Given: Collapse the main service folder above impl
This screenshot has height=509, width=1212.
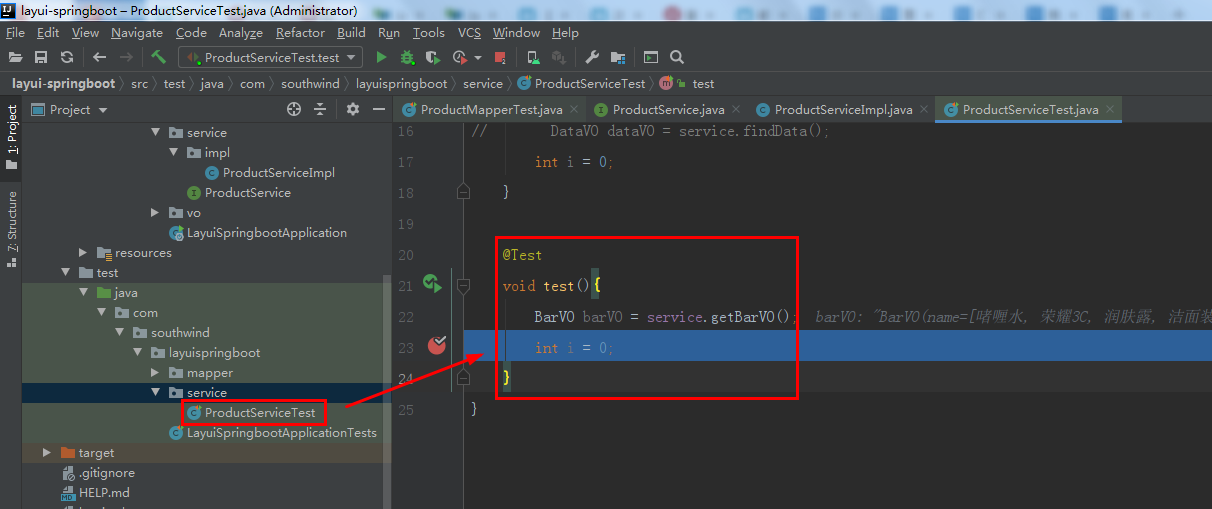Looking at the screenshot, I should pyautogui.click(x=155, y=132).
